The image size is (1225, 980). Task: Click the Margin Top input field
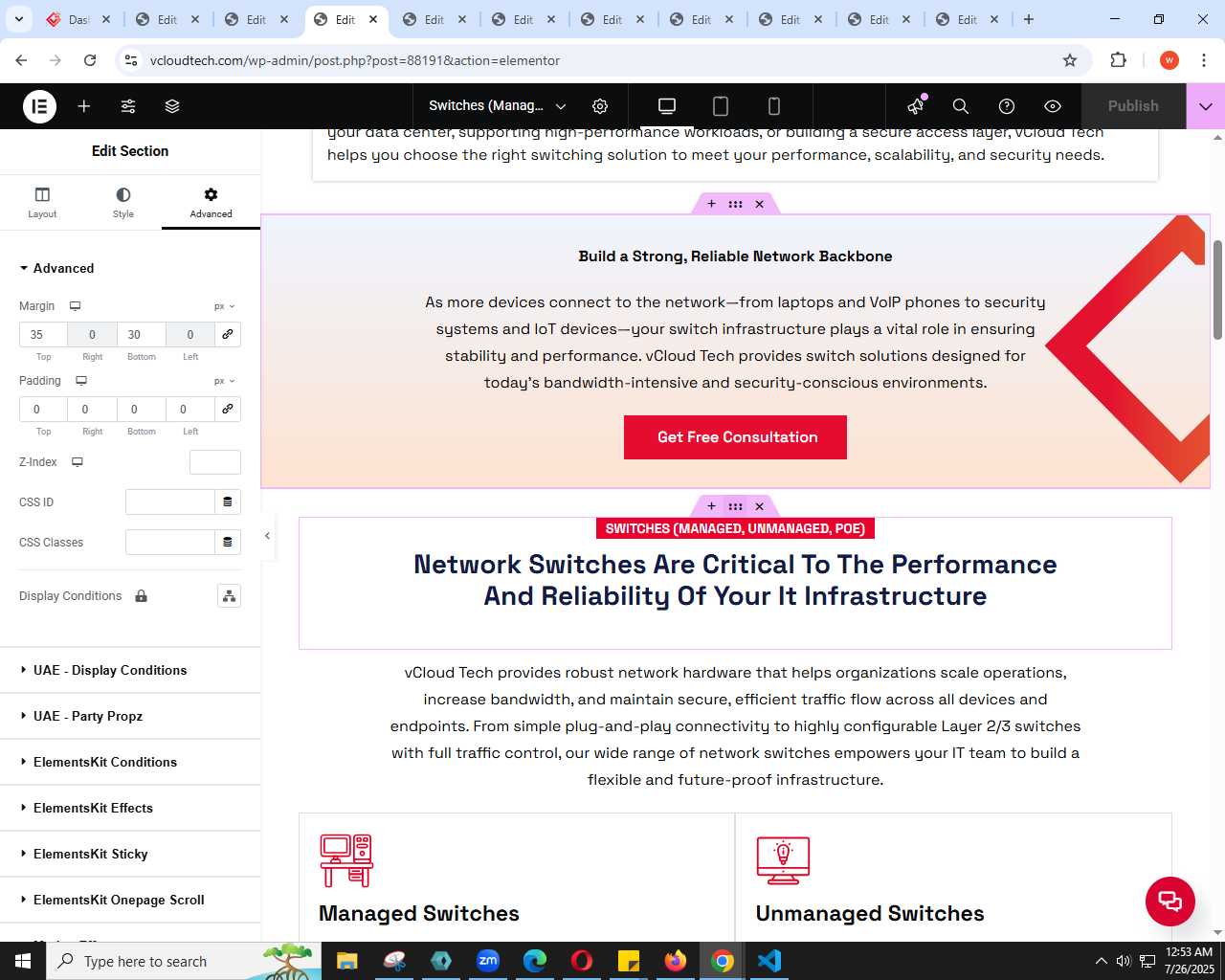click(43, 334)
